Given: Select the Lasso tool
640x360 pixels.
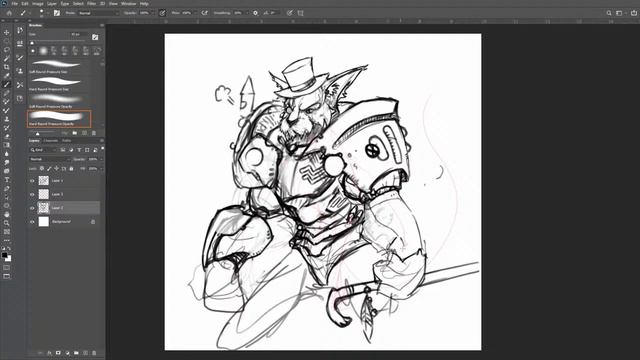Looking at the screenshot, I should (x=7, y=49).
